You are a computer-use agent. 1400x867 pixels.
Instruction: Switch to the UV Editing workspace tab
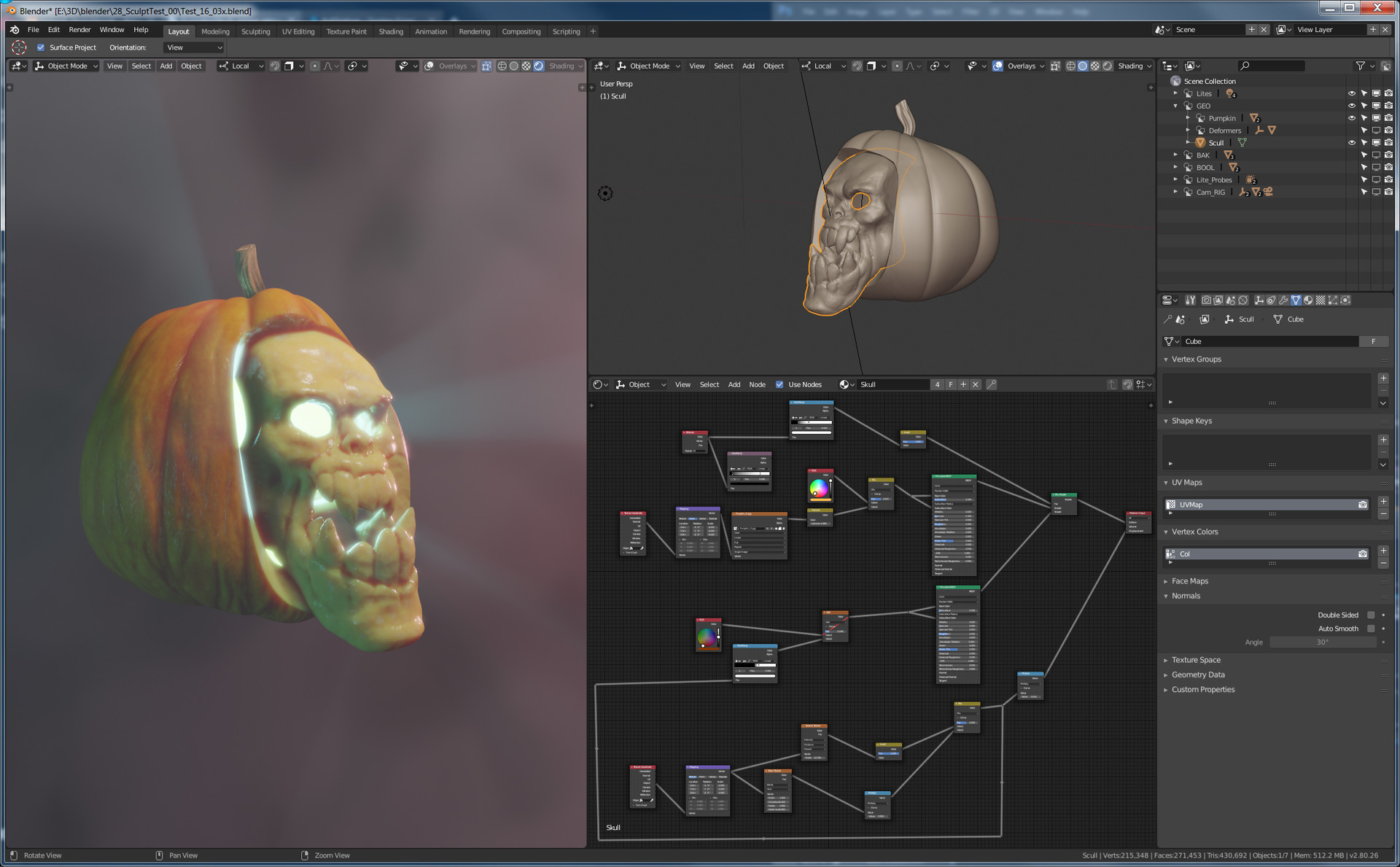[298, 31]
